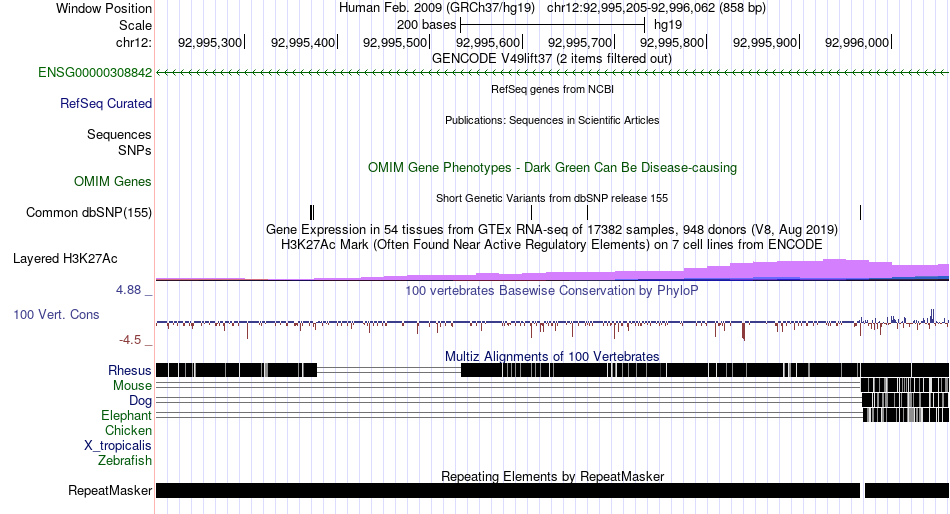Click the ENSG00000308842 intron arrow line

pyautogui.click(x=552, y=73)
